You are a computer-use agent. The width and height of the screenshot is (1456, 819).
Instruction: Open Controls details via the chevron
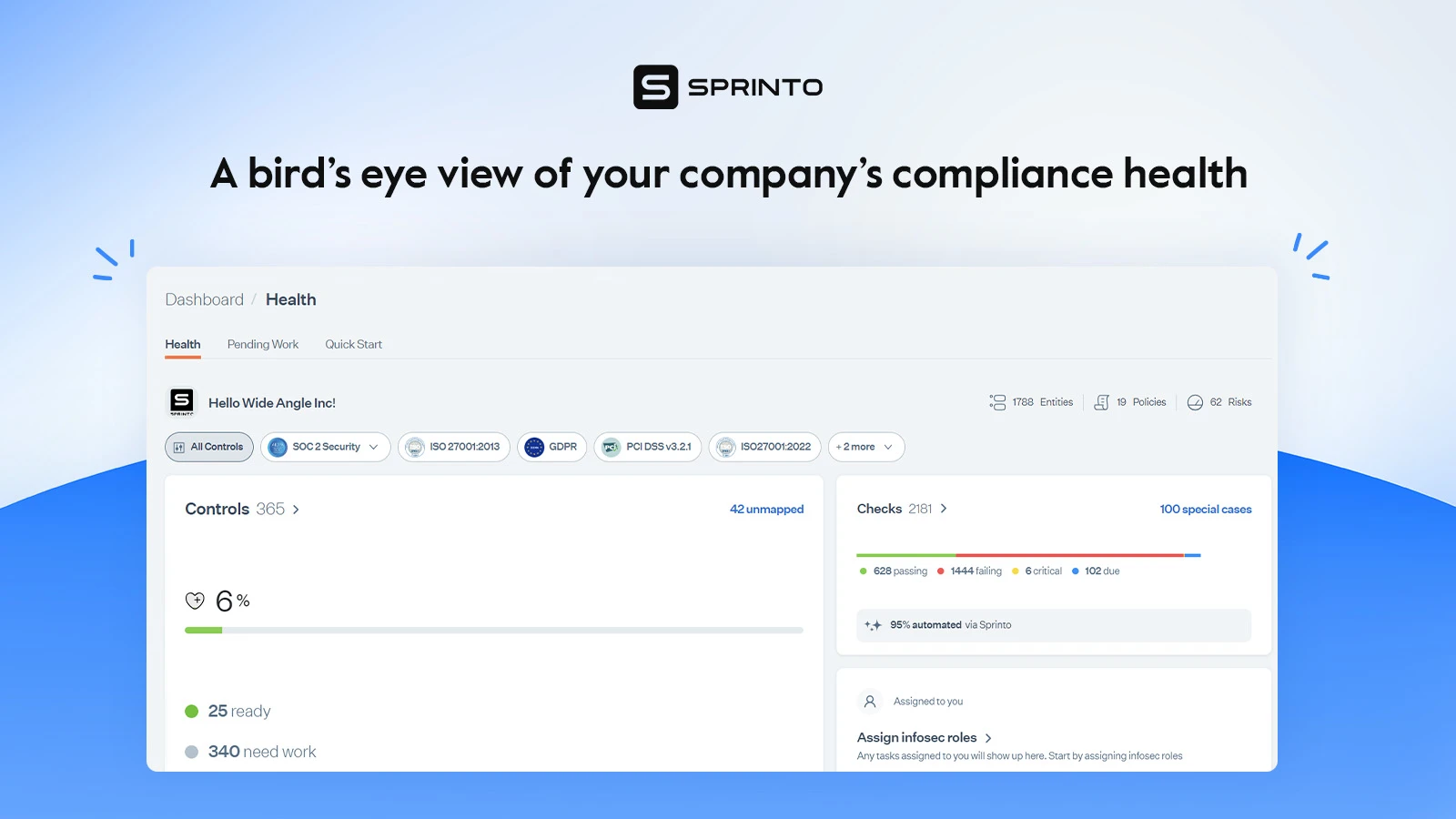coord(296,510)
